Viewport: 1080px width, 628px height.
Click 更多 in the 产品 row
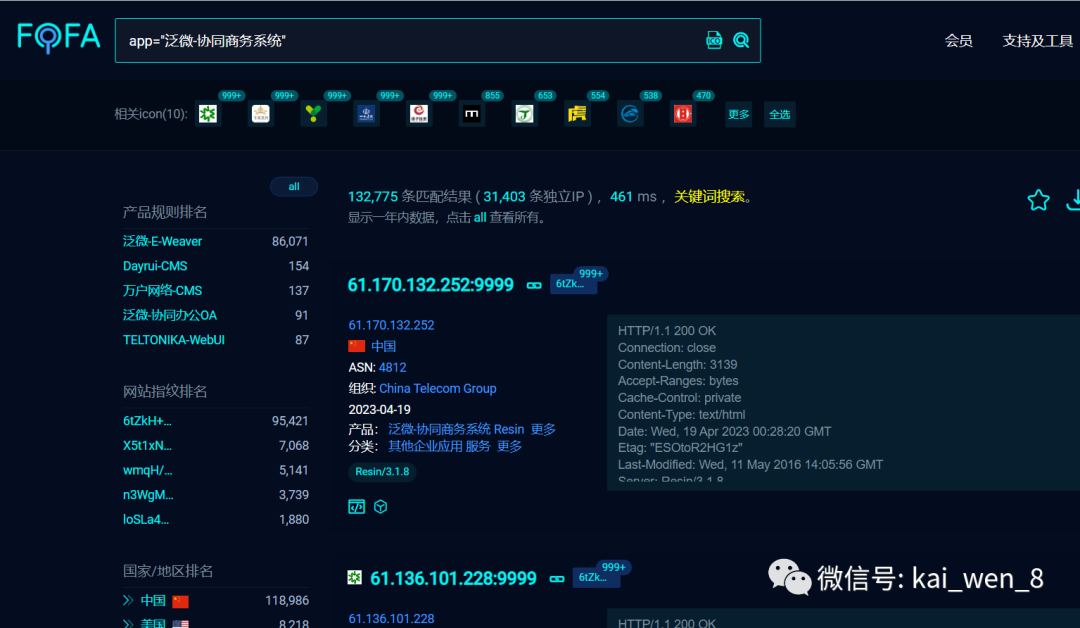point(543,429)
